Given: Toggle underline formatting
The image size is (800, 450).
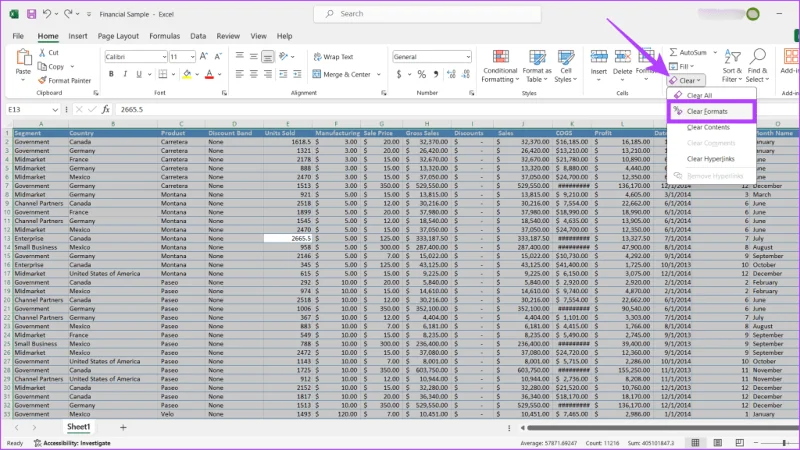Looking at the screenshot, I should (x=139, y=74).
